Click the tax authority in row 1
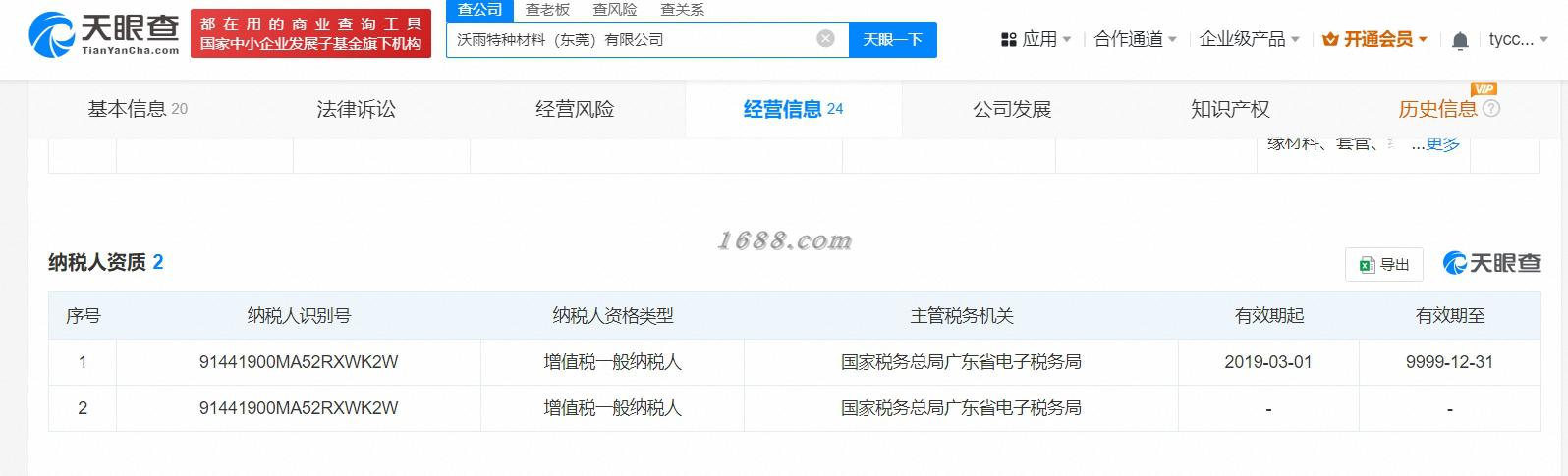Viewport: 1568px width, 476px height. tap(962, 362)
